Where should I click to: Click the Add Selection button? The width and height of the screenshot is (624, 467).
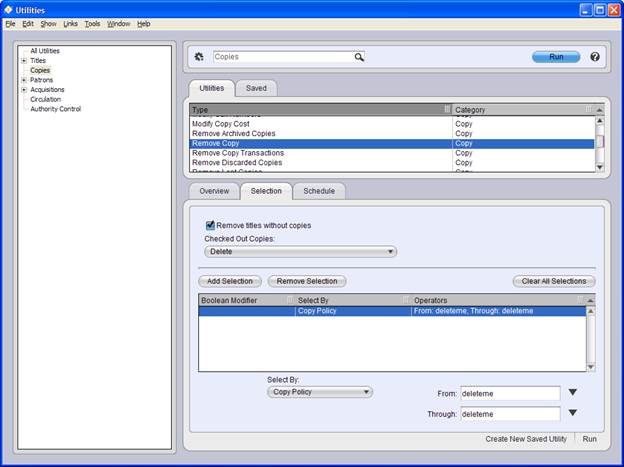(231, 282)
